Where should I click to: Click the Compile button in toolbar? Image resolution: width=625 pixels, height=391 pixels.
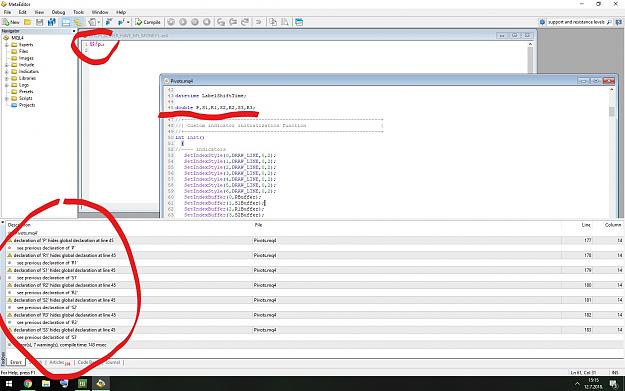coord(148,22)
